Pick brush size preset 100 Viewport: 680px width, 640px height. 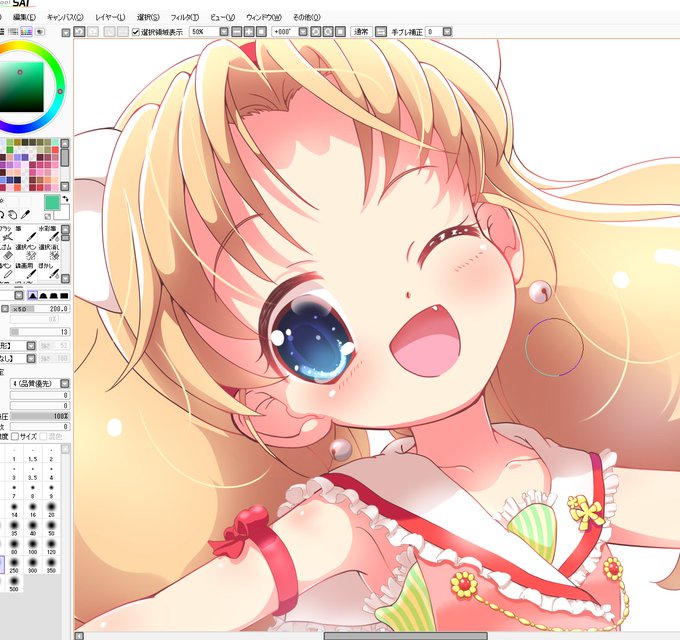coord(33,546)
